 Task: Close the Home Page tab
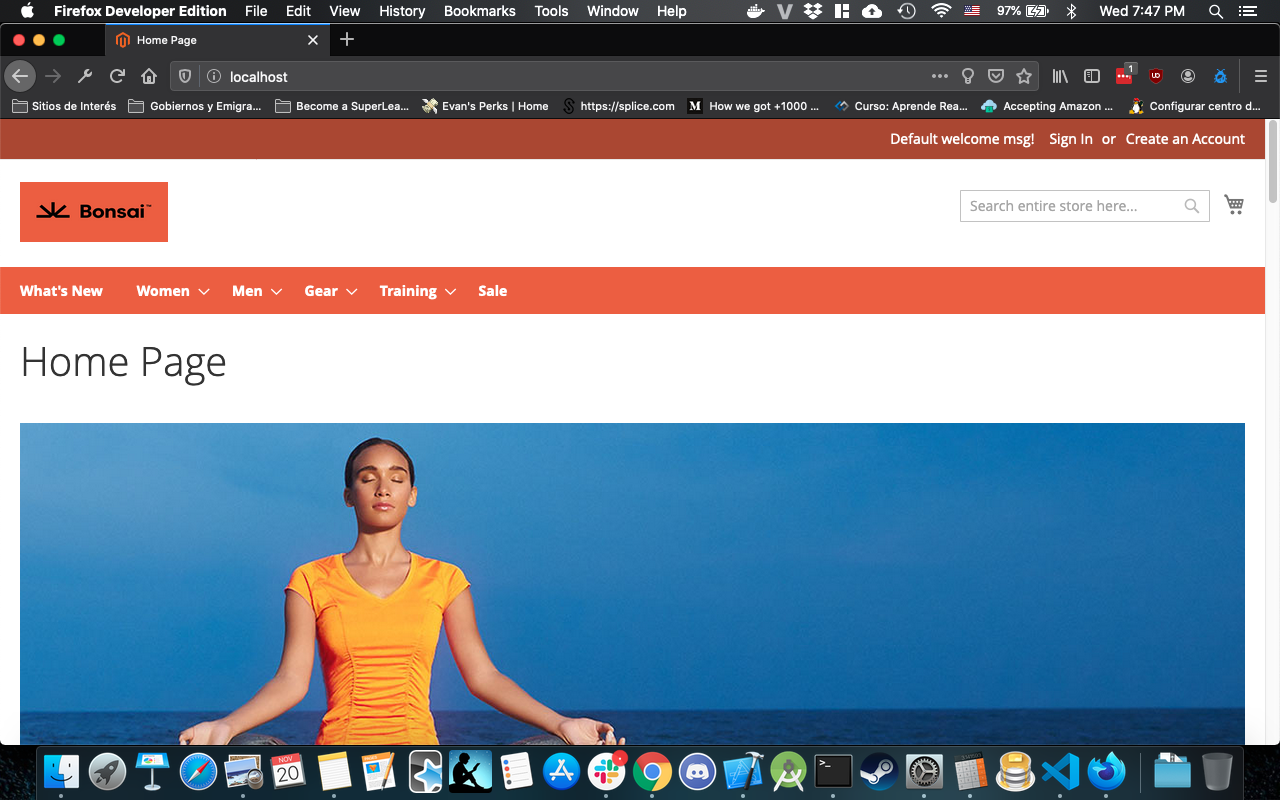[313, 40]
